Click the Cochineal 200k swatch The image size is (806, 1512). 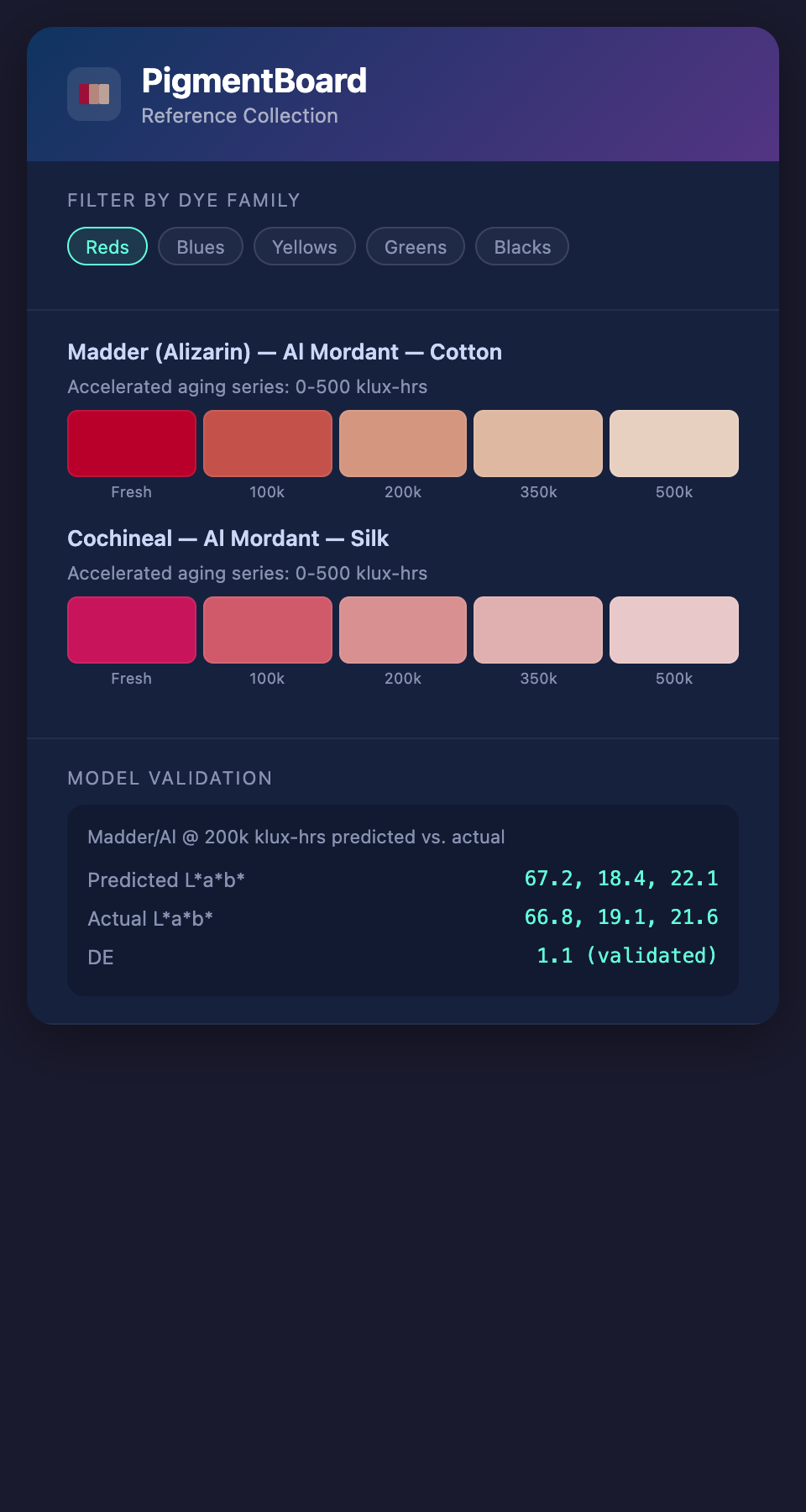click(403, 630)
